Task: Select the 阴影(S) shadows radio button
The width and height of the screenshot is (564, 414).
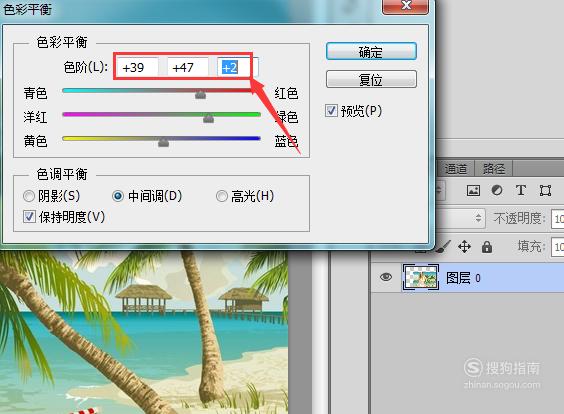Action: tap(29, 196)
